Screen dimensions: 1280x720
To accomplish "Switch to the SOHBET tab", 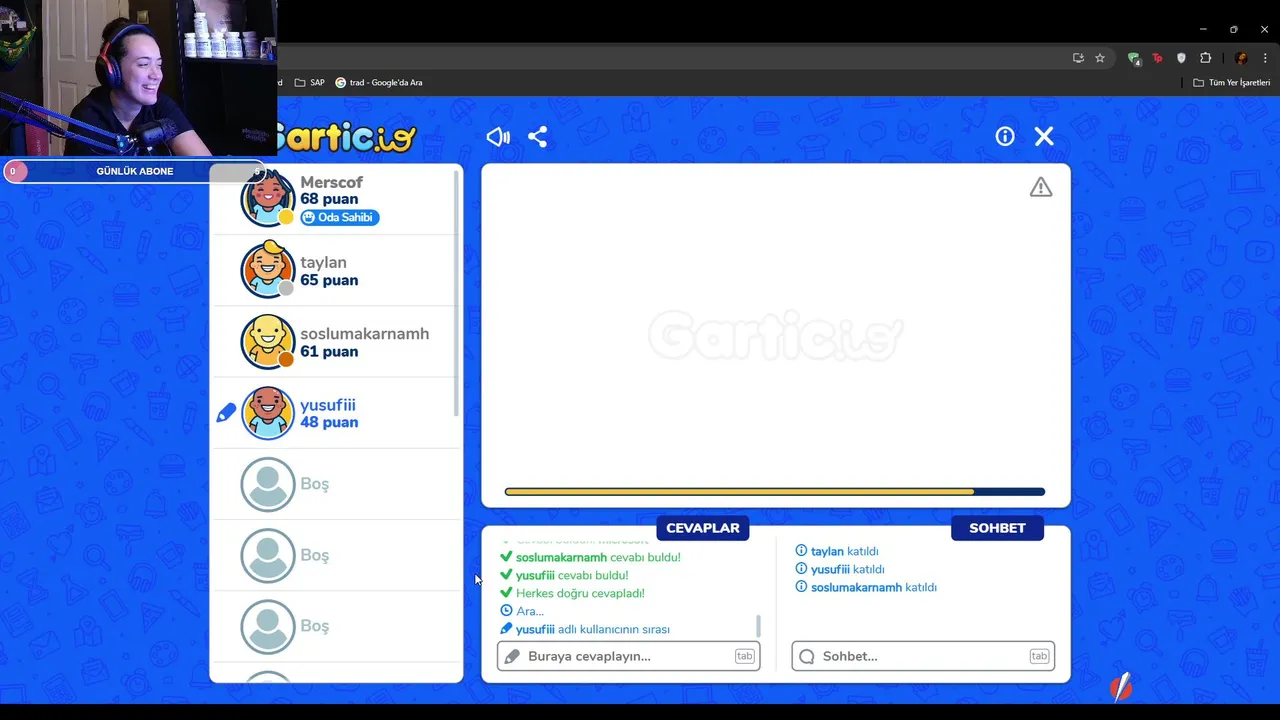I will pyautogui.click(x=997, y=528).
